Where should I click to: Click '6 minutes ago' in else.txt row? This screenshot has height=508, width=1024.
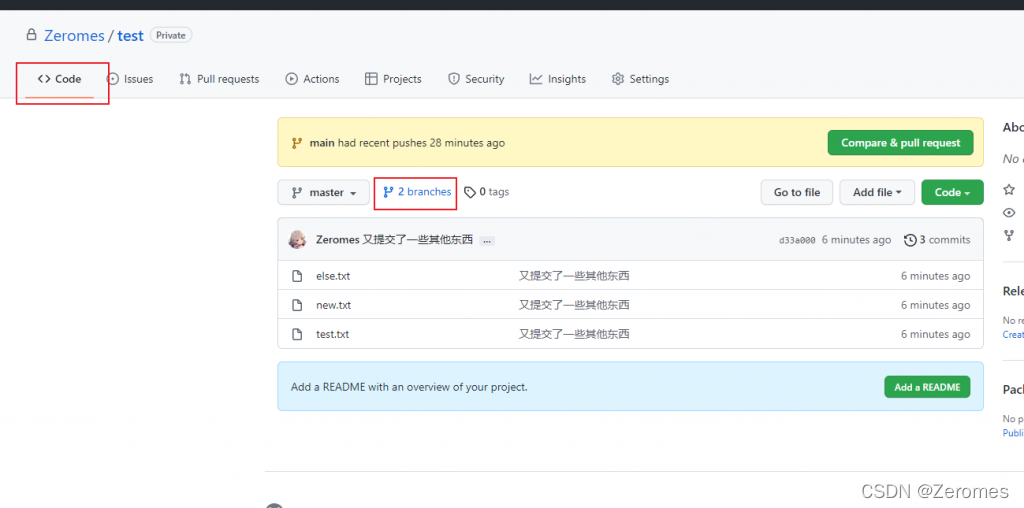[936, 276]
